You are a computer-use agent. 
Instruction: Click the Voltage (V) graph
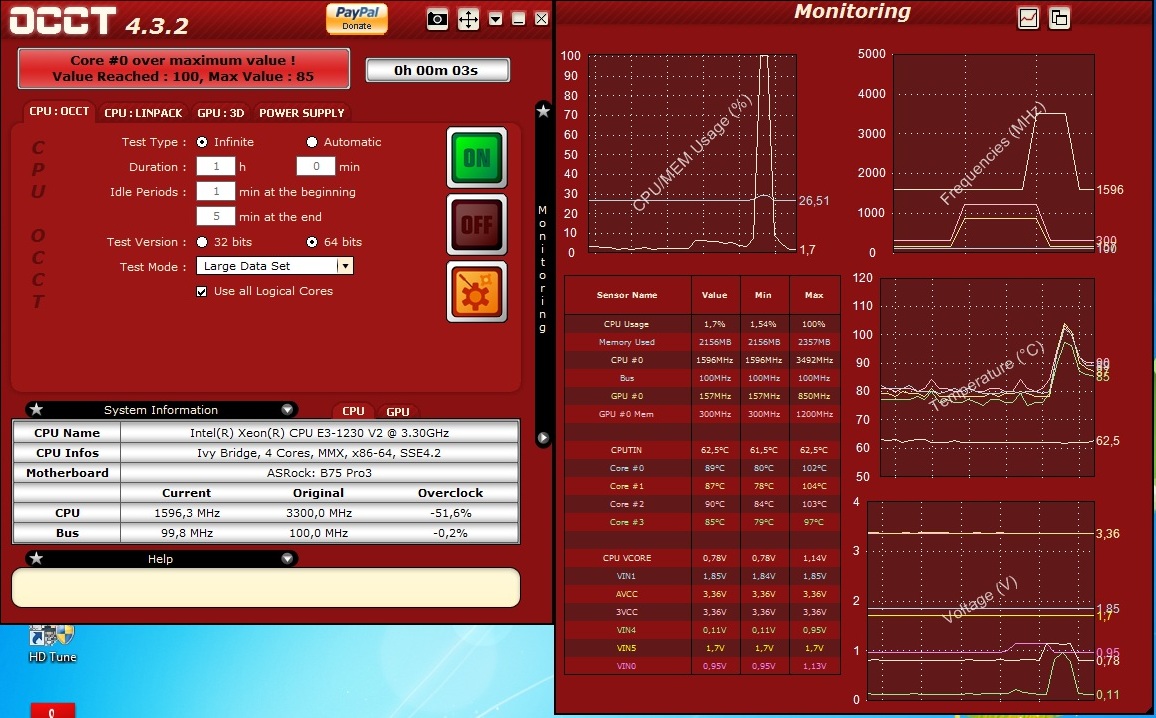click(981, 601)
